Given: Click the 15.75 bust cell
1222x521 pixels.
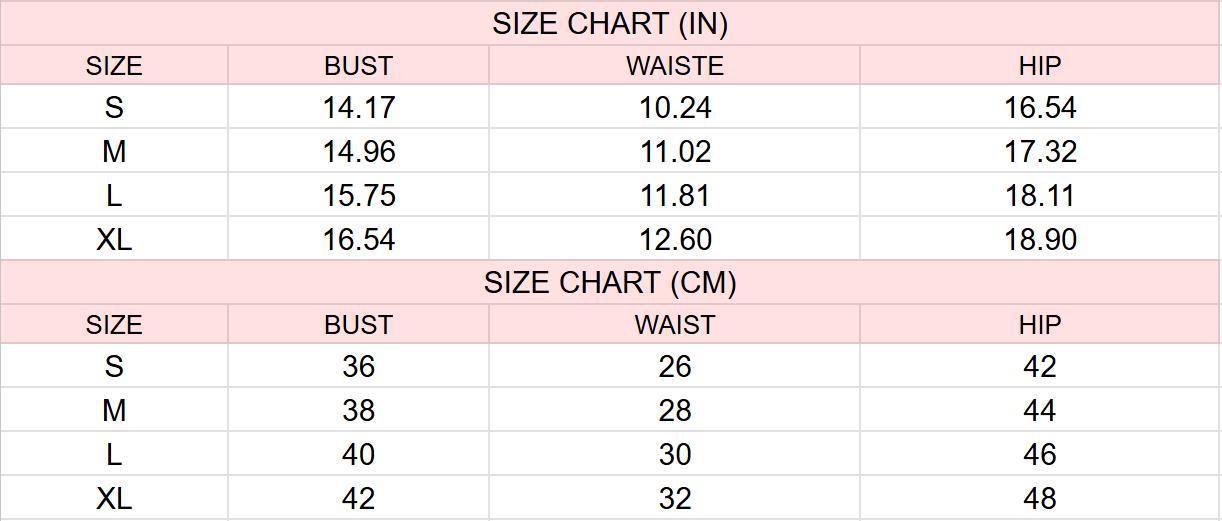Looking at the screenshot, I should click(x=359, y=195).
